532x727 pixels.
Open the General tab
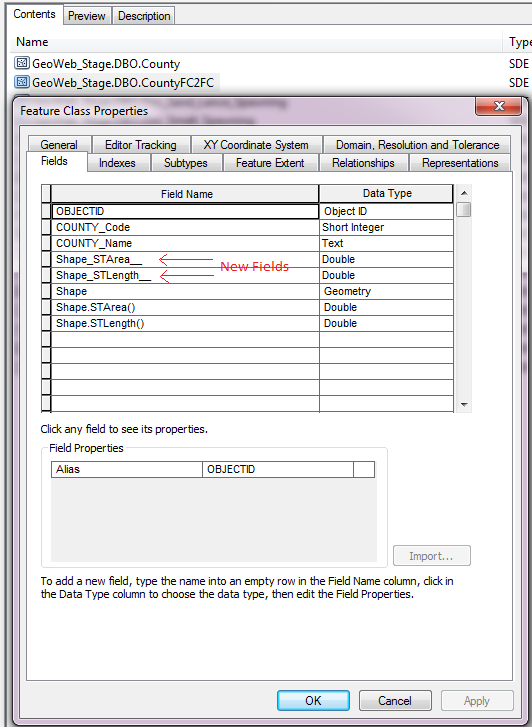point(59,145)
